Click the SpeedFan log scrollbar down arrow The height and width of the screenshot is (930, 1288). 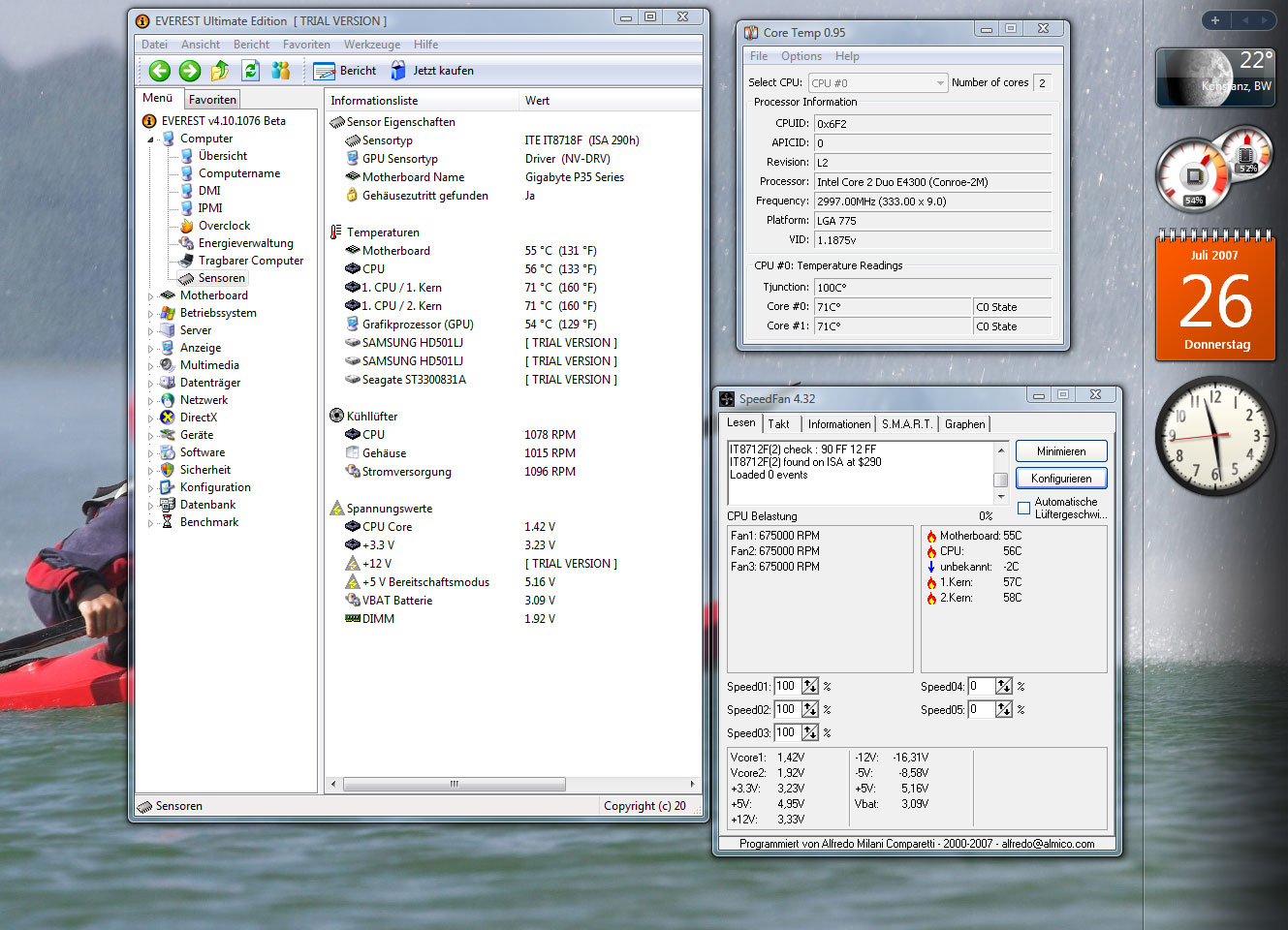pos(1001,497)
